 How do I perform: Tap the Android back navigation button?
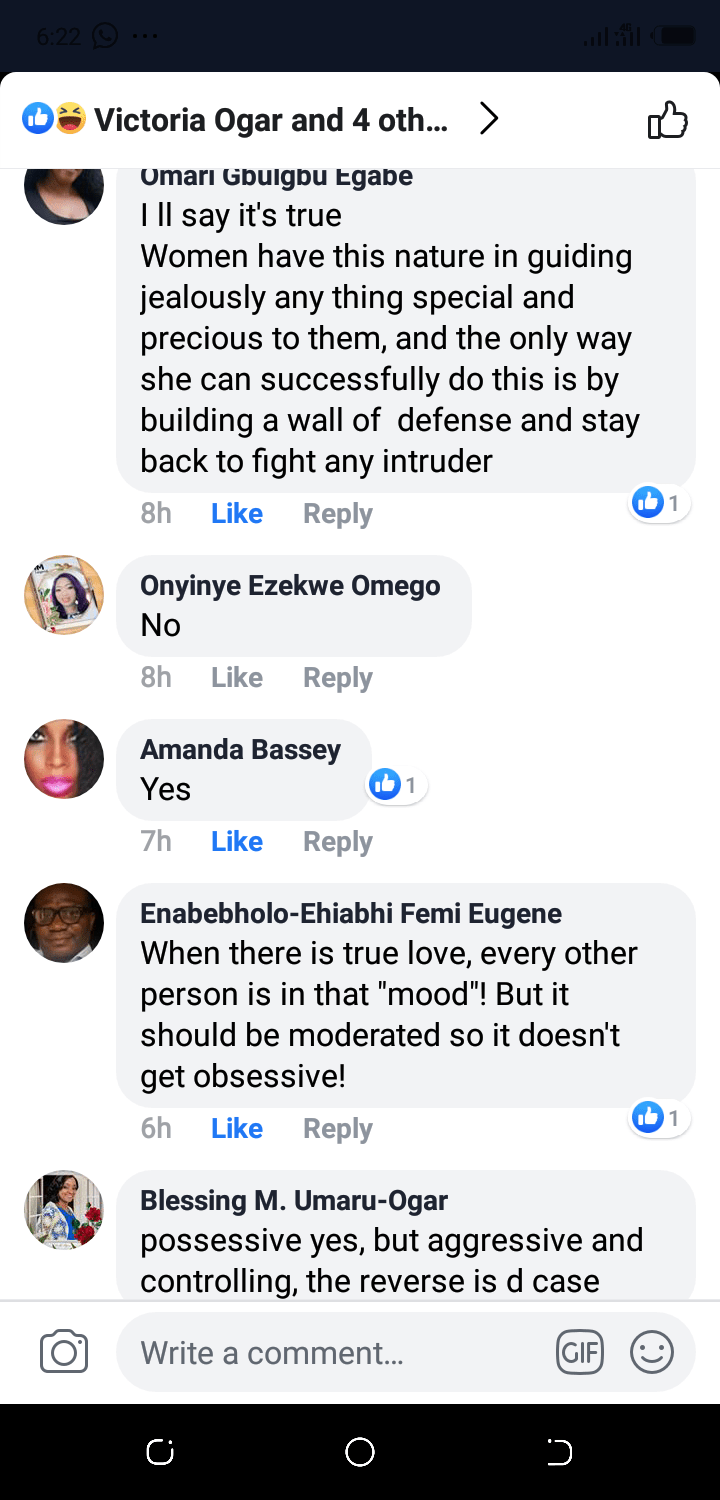pos(560,1451)
